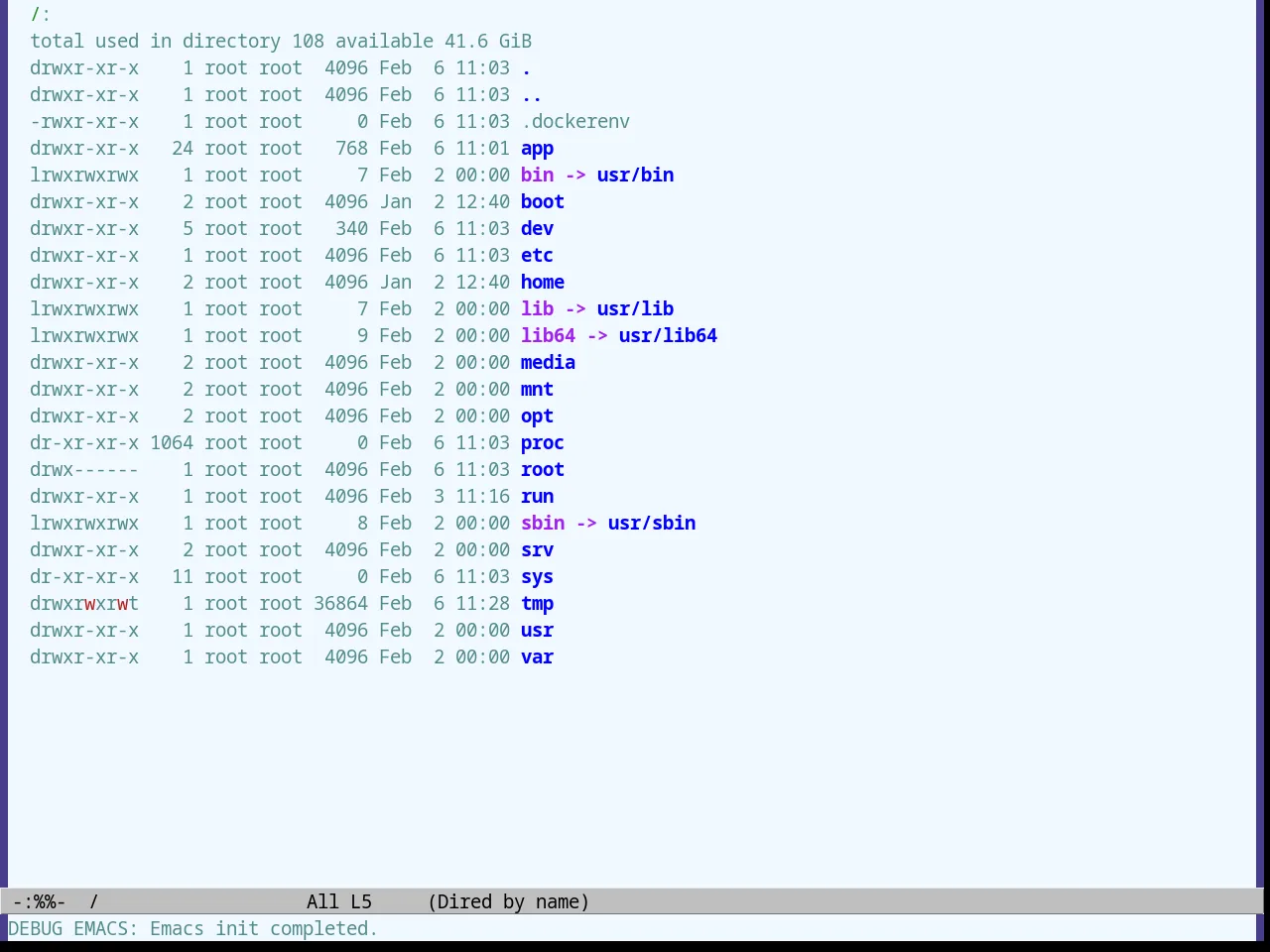
Task: Open the dev directory
Action: (537, 229)
